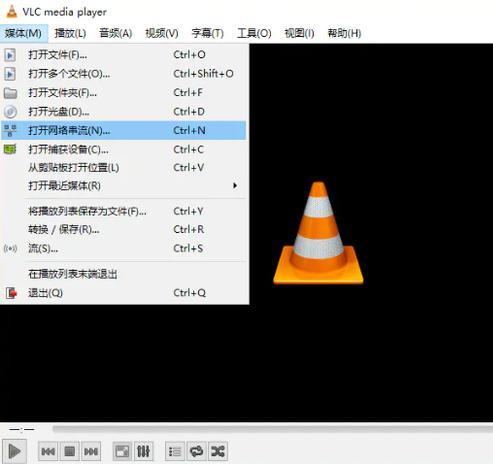
Task: Toggle 在播放列表末端退出 option
Action: (x=123, y=274)
